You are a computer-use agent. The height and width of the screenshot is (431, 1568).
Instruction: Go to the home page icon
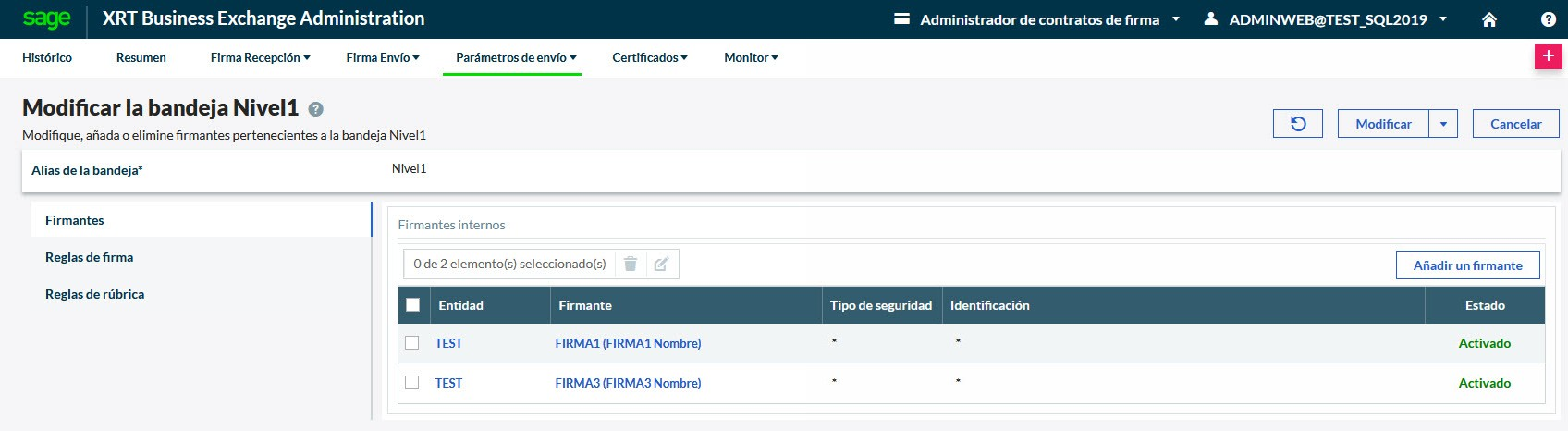pos(1488,19)
